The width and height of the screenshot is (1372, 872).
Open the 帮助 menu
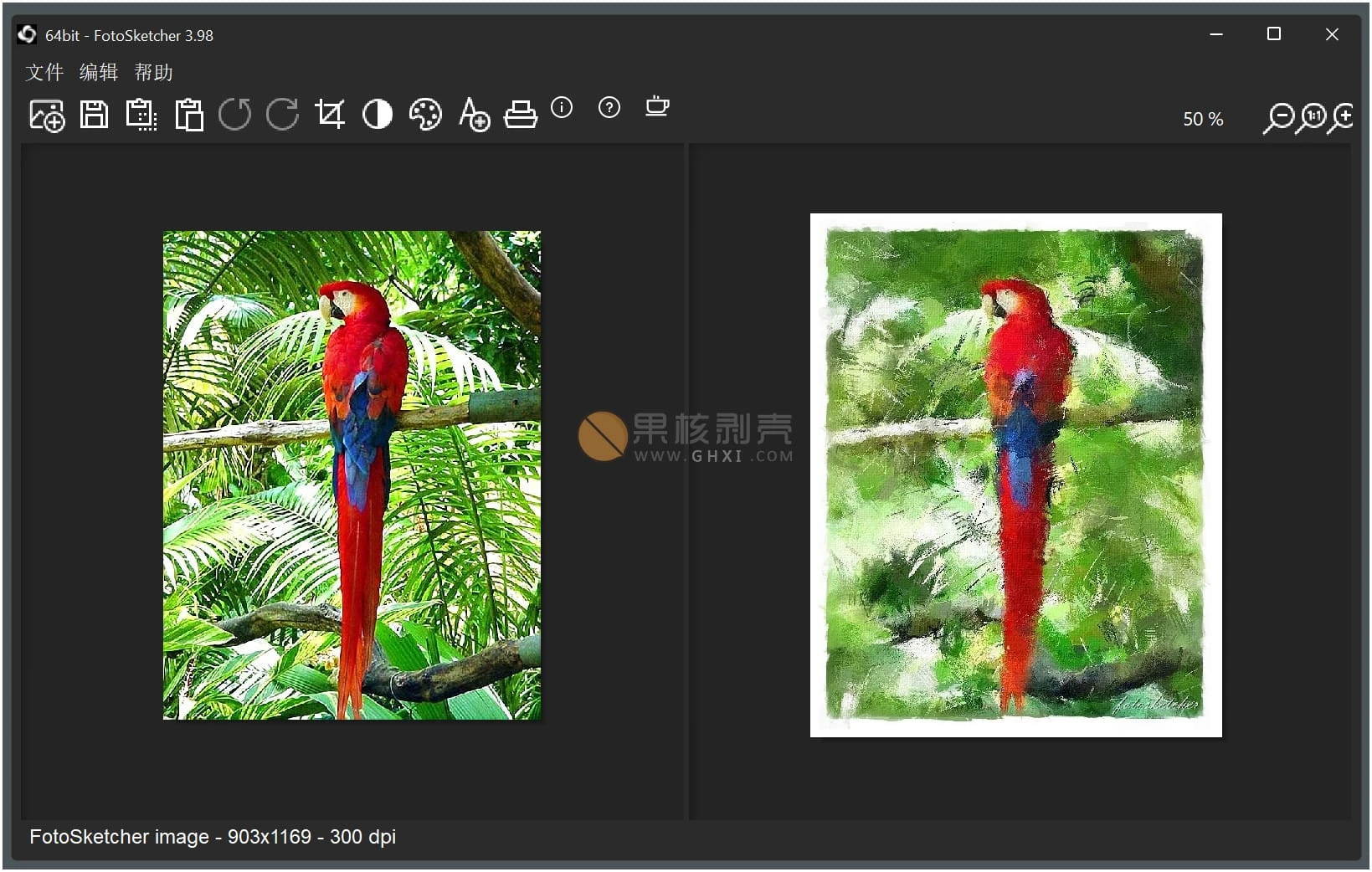coord(153,72)
